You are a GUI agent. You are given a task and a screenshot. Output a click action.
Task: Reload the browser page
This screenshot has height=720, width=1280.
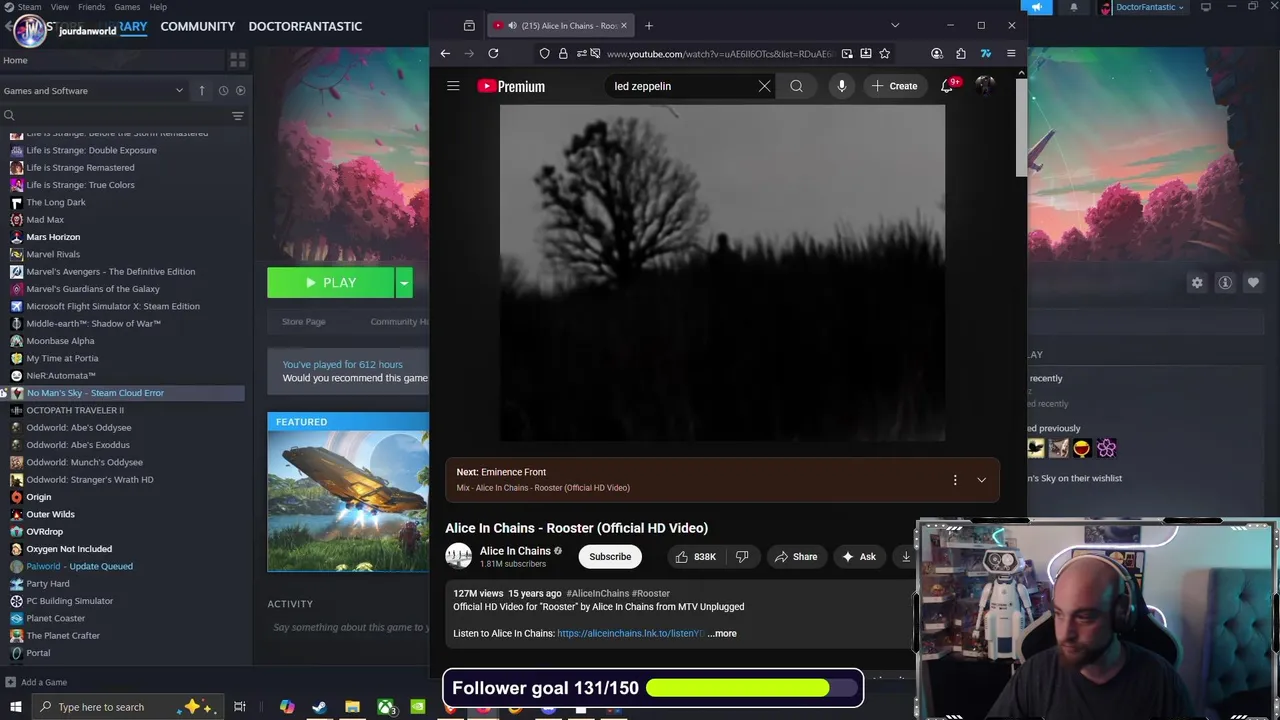[493, 53]
